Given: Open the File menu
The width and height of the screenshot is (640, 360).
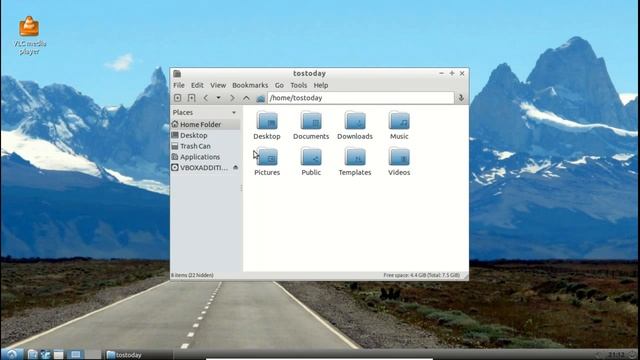Looking at the screenshot, I should (179, 85).
